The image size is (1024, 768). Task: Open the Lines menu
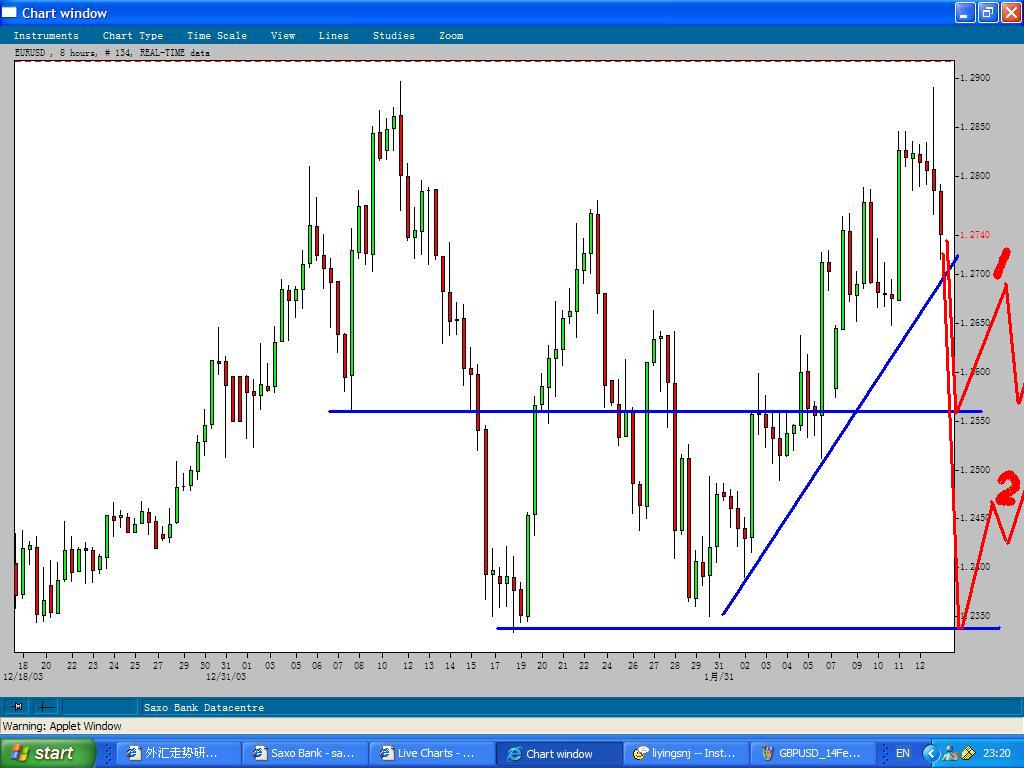click(x=333, y=36)
